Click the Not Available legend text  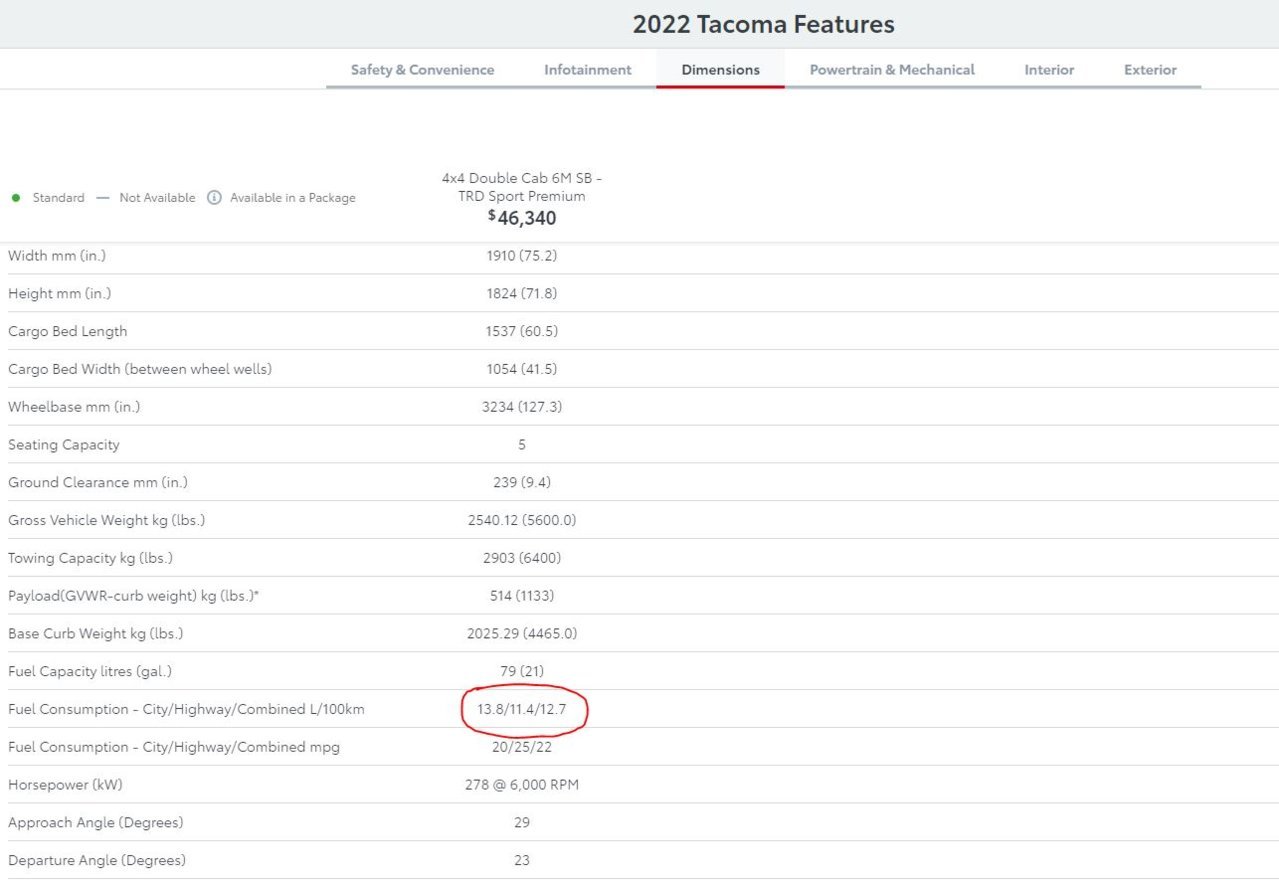(157, 198)
